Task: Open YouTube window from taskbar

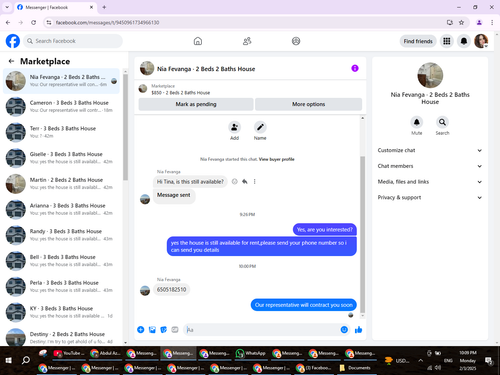Action: (70, 353)
